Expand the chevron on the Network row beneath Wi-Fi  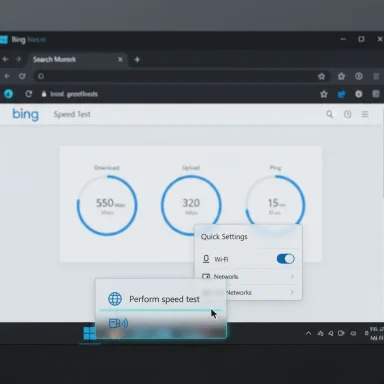coord(292,277)
